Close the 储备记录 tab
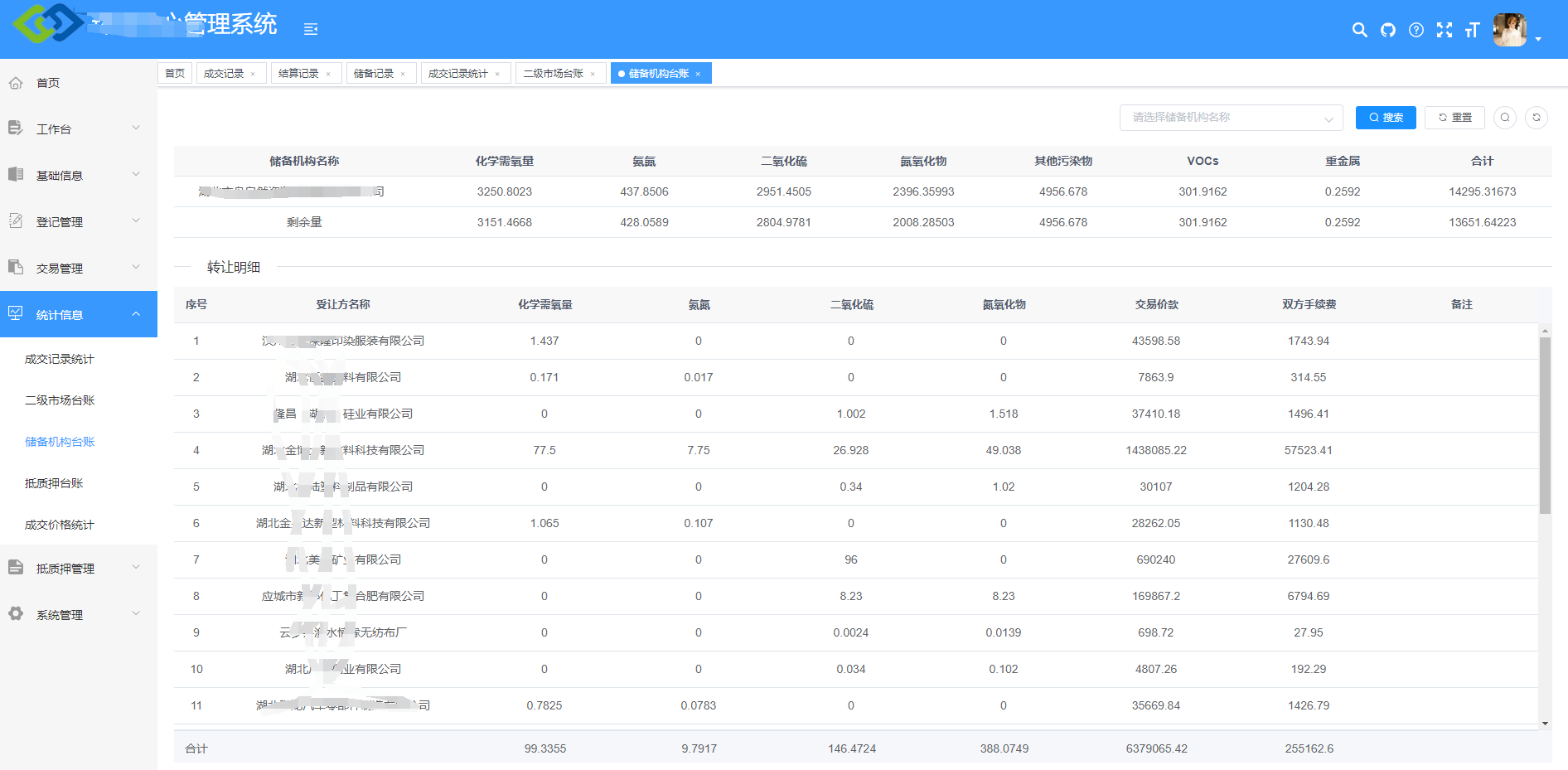The image size is (1568, 770). pos(403,74)
